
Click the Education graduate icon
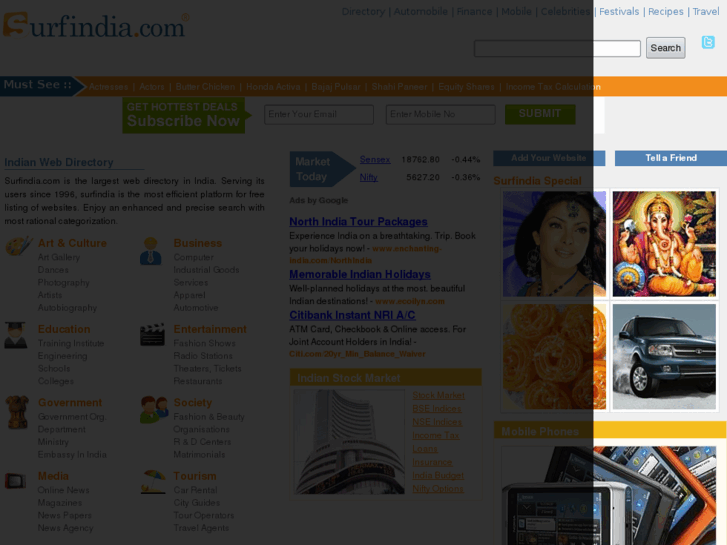pos(16,335)
